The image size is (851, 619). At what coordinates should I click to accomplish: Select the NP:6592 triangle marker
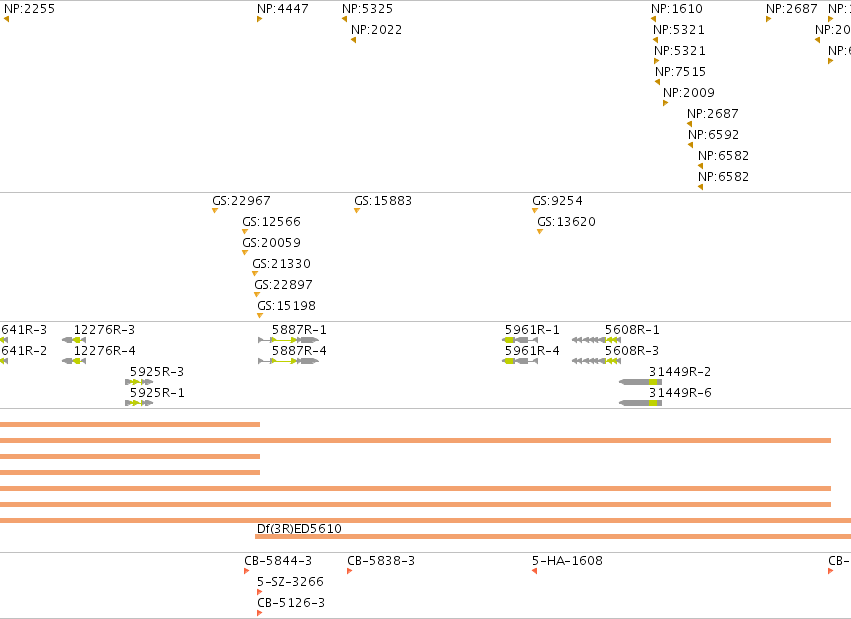(690, 145)
